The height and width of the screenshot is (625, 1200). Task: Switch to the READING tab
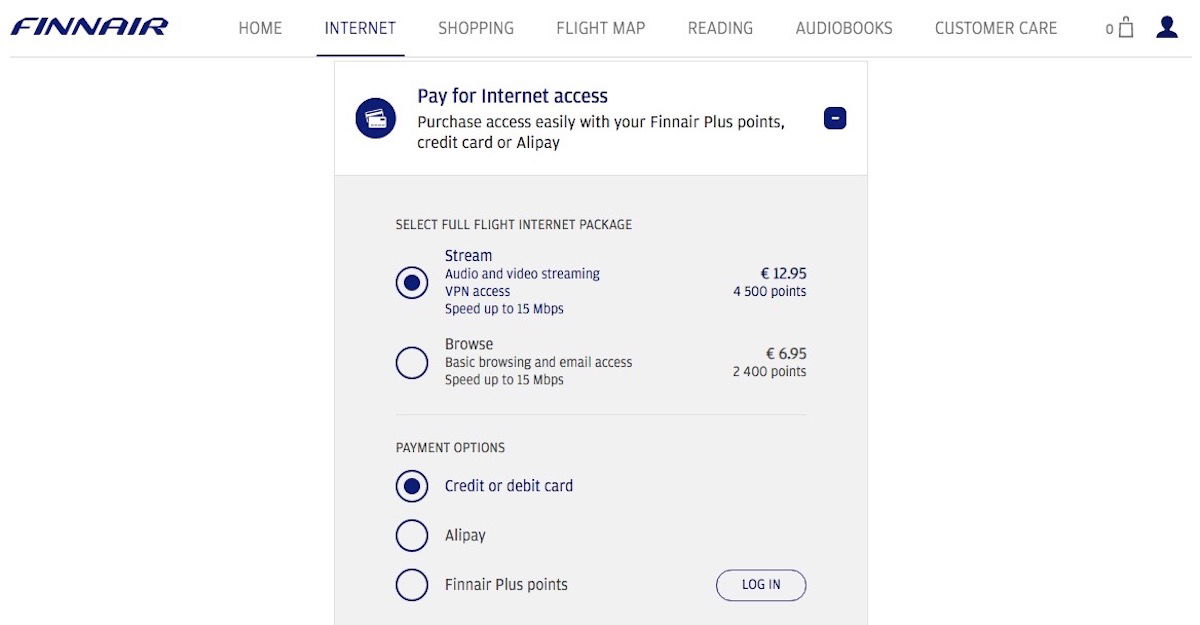click(720, 28)
